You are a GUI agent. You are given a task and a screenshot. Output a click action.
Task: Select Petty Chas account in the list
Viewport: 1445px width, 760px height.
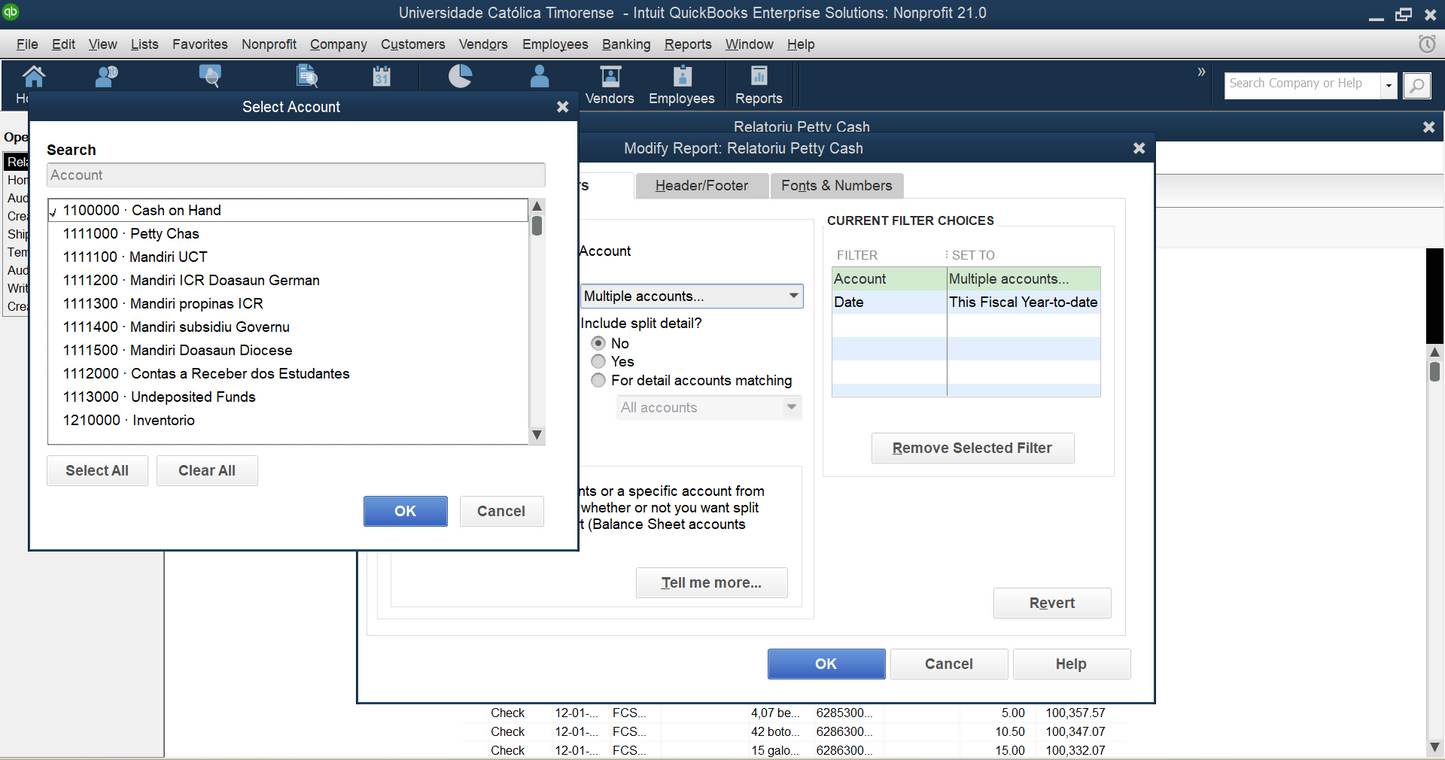click(x=165, y=233)
